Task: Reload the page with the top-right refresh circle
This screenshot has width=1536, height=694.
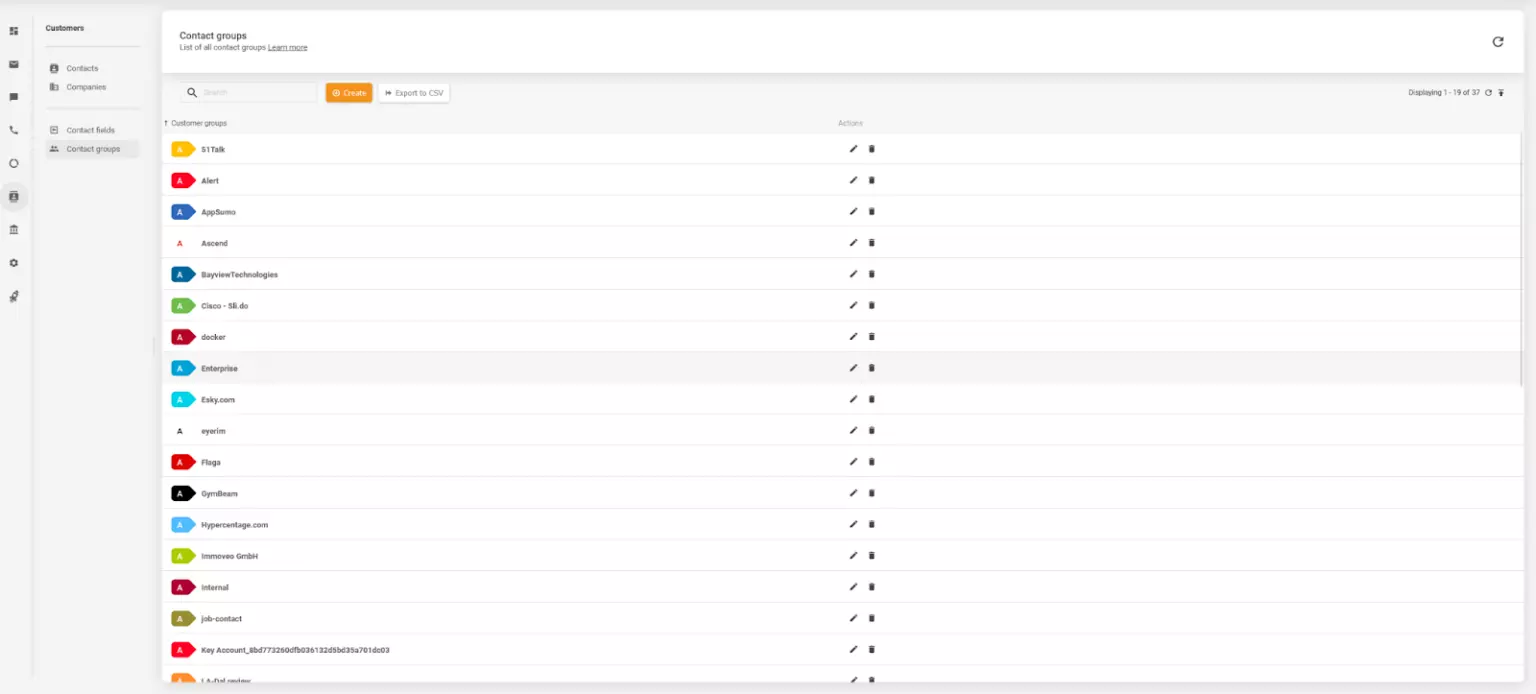Action: [x=1497, y=42]
